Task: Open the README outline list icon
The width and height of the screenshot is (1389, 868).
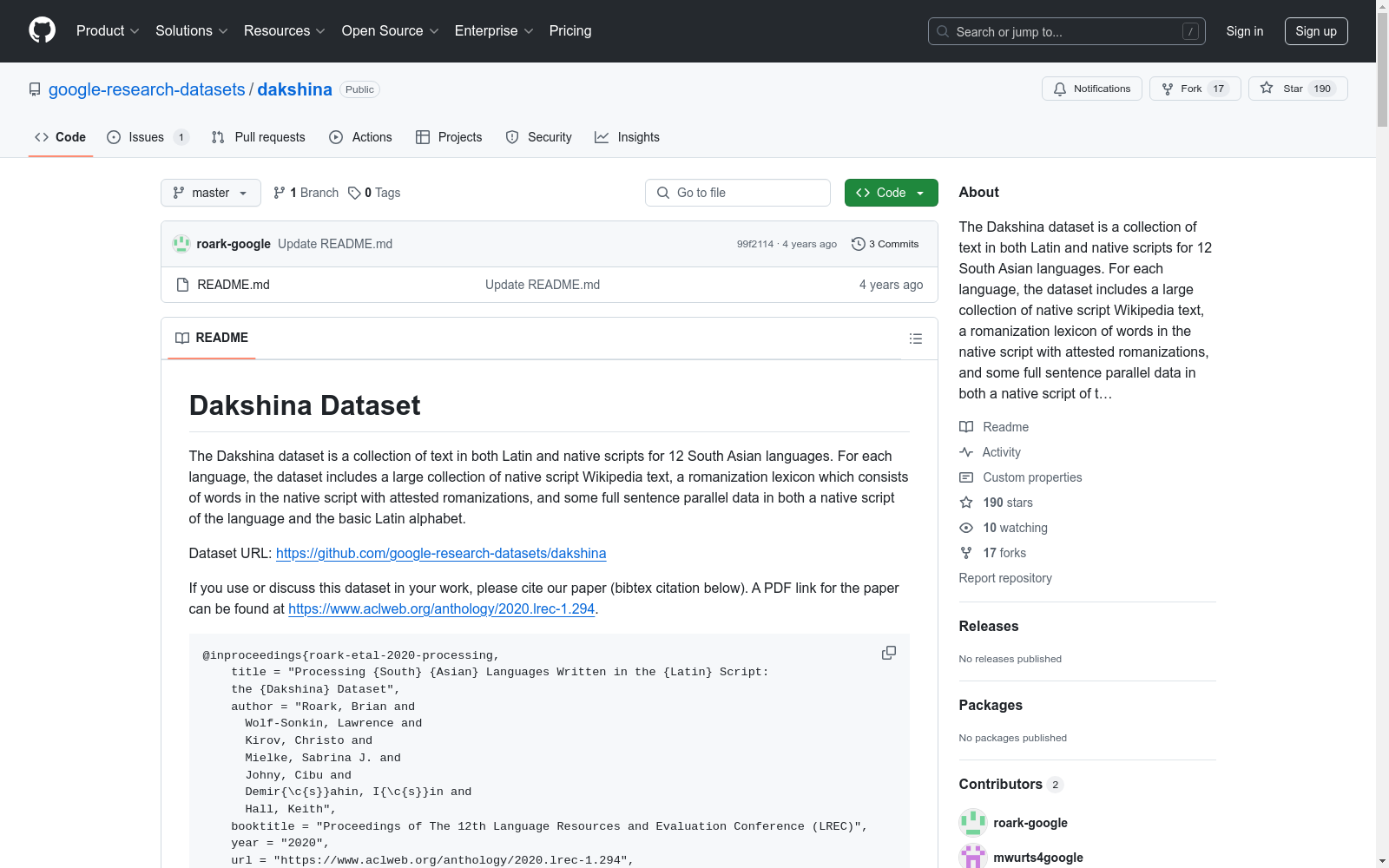Action: point(916,339)
